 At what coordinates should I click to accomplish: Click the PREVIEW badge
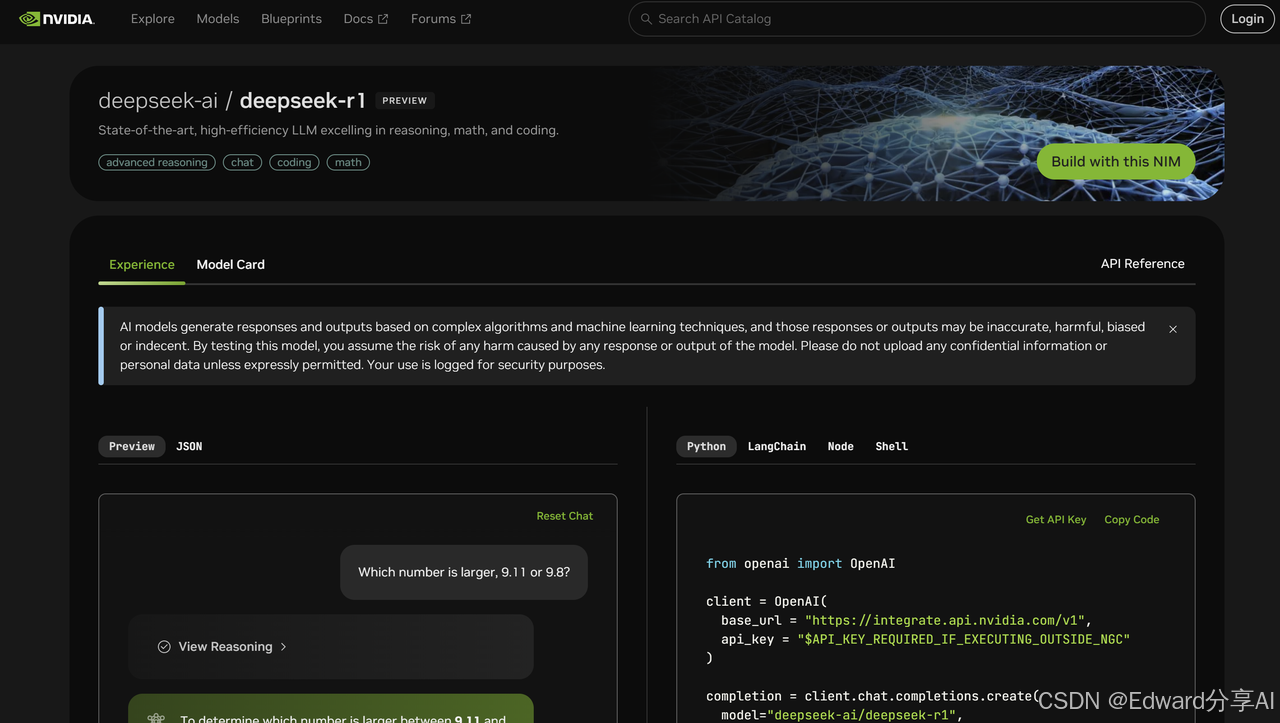(405, 101)
